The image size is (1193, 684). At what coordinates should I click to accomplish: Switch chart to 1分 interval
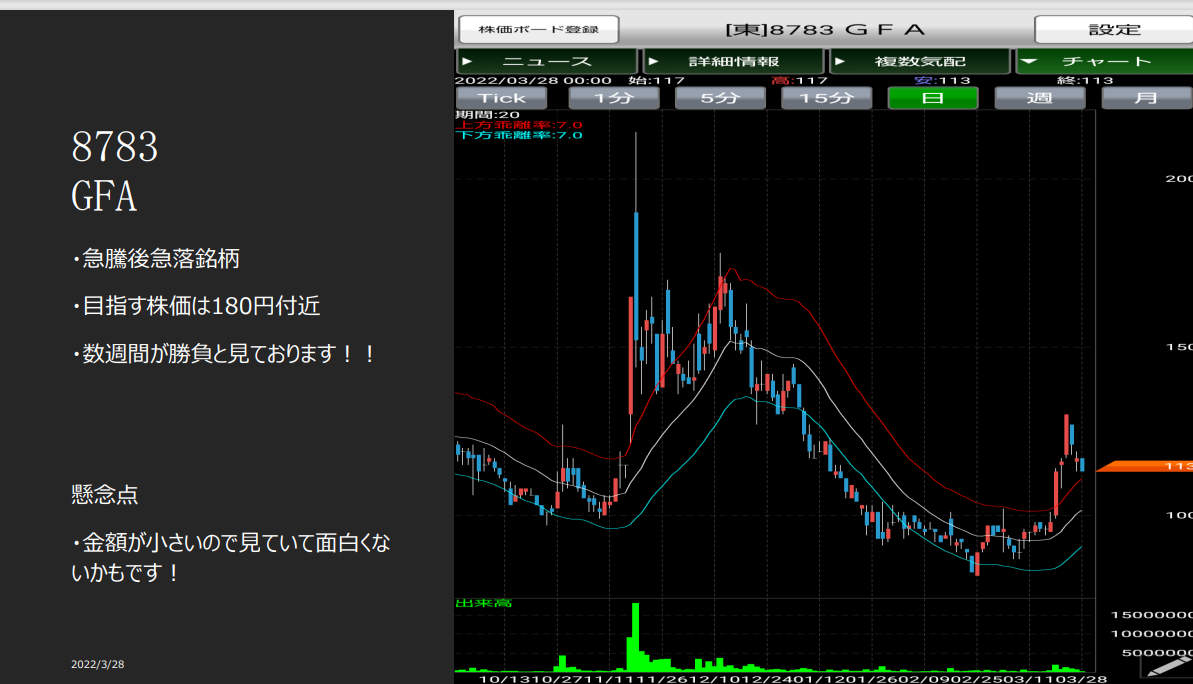click(614, 98)
